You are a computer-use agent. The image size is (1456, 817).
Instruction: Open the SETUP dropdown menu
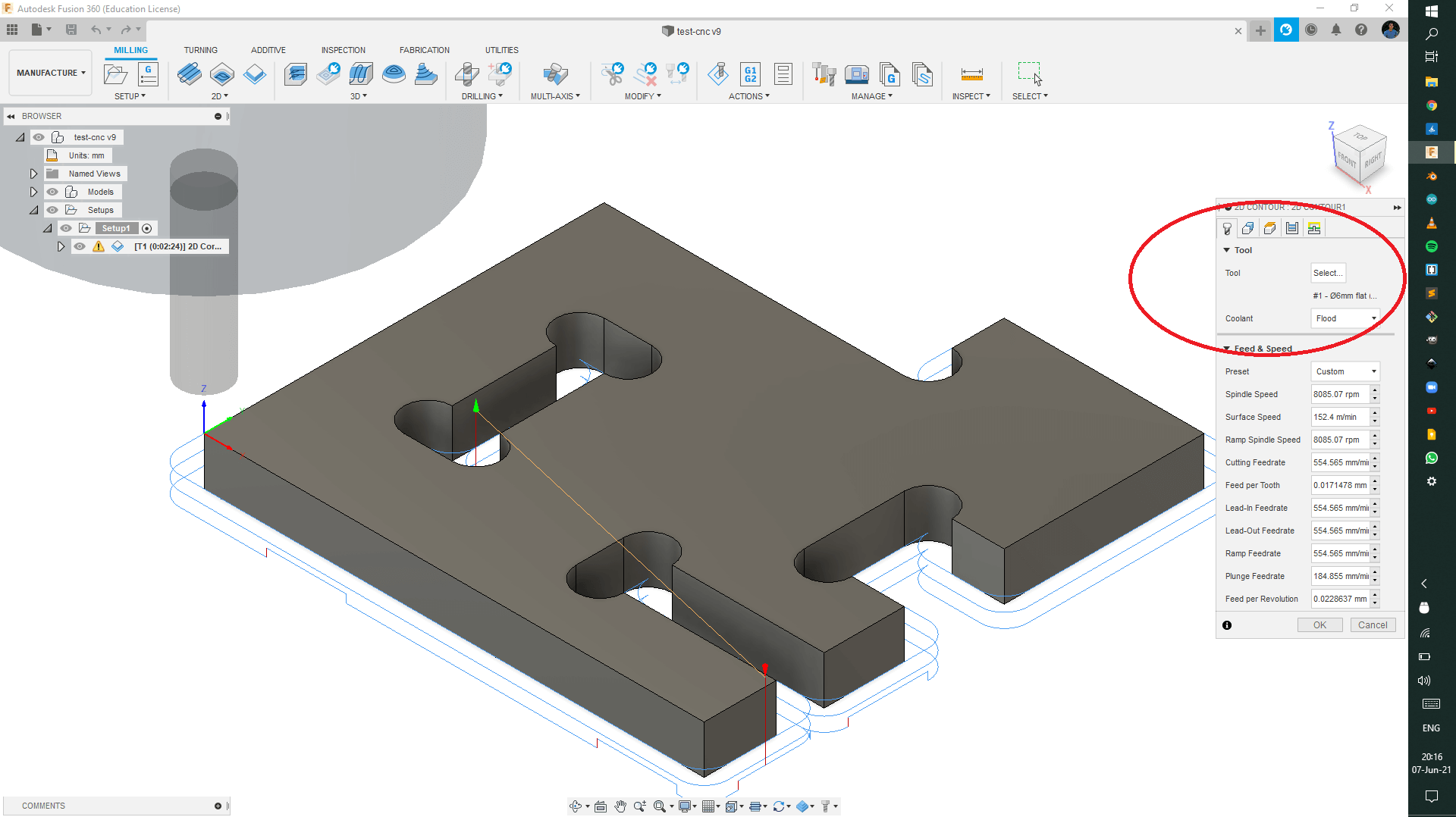[x=130, y=96]
